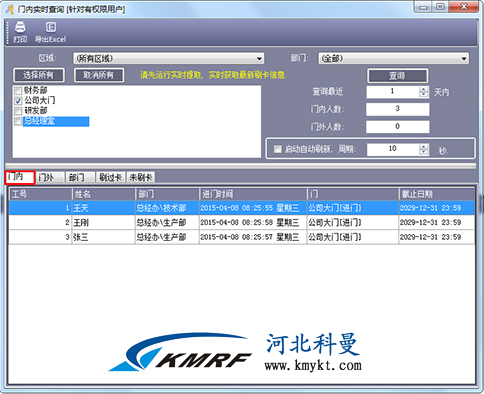
Task: Switch to the 门外 tab
Action: [50, 177]
